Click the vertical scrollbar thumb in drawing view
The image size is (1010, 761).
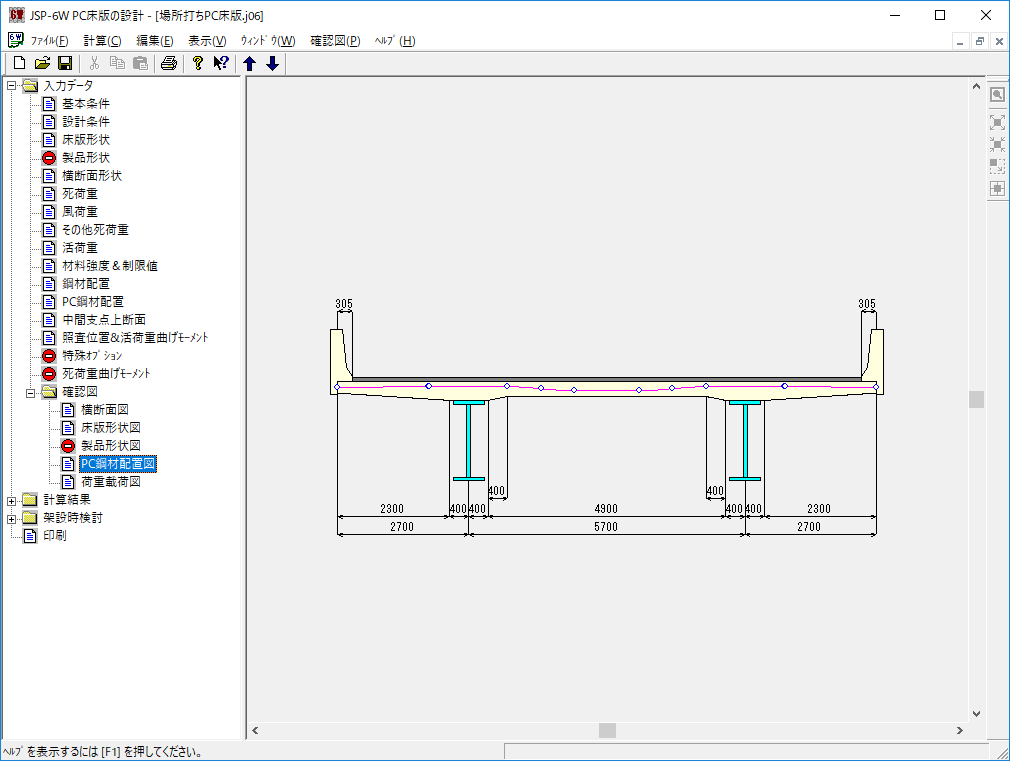click(x=976, y=399)
